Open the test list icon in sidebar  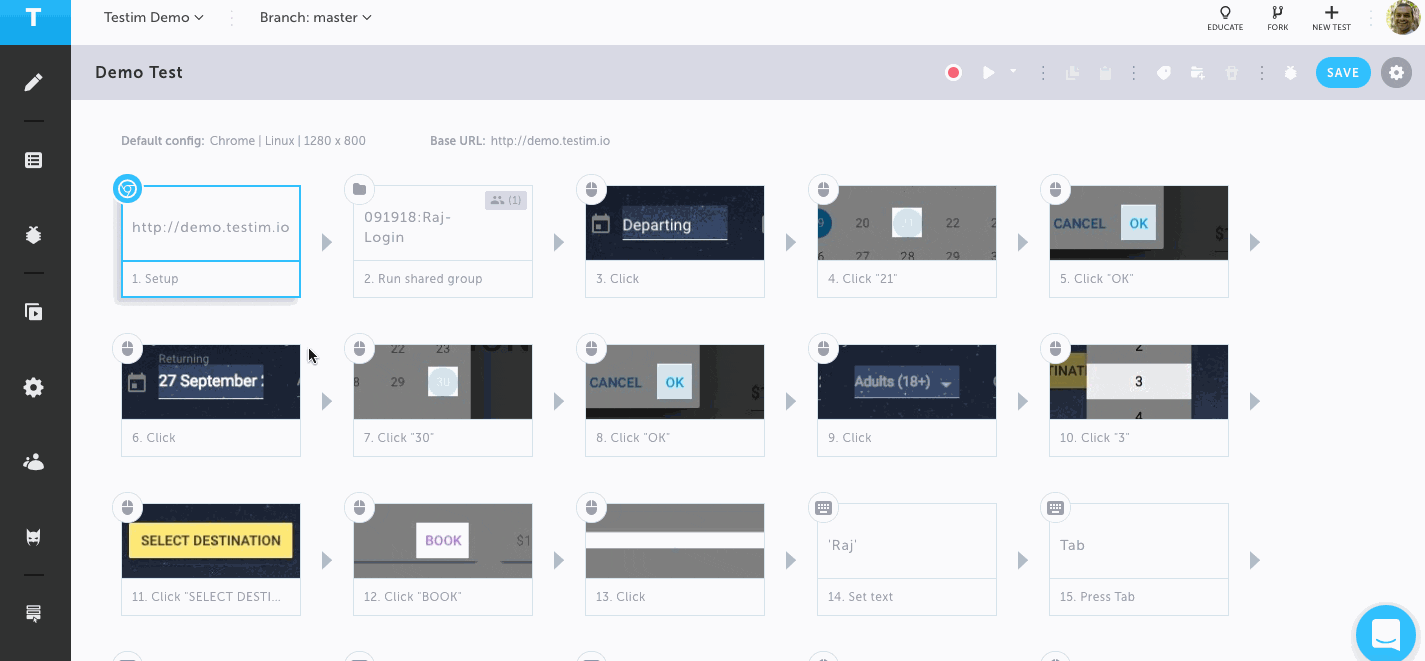[x=34, y=160]
